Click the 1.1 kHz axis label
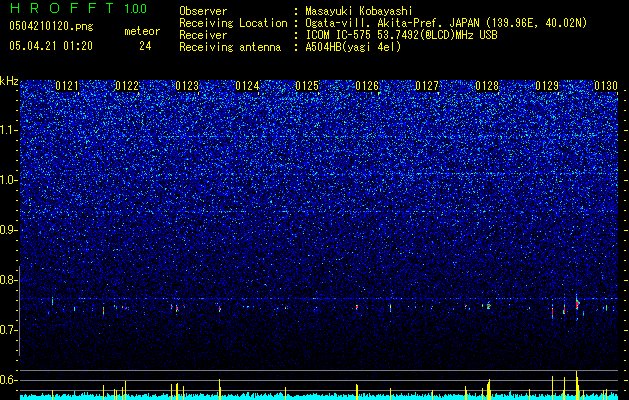Viewport: 629px width, 400px height. (9, 130)
